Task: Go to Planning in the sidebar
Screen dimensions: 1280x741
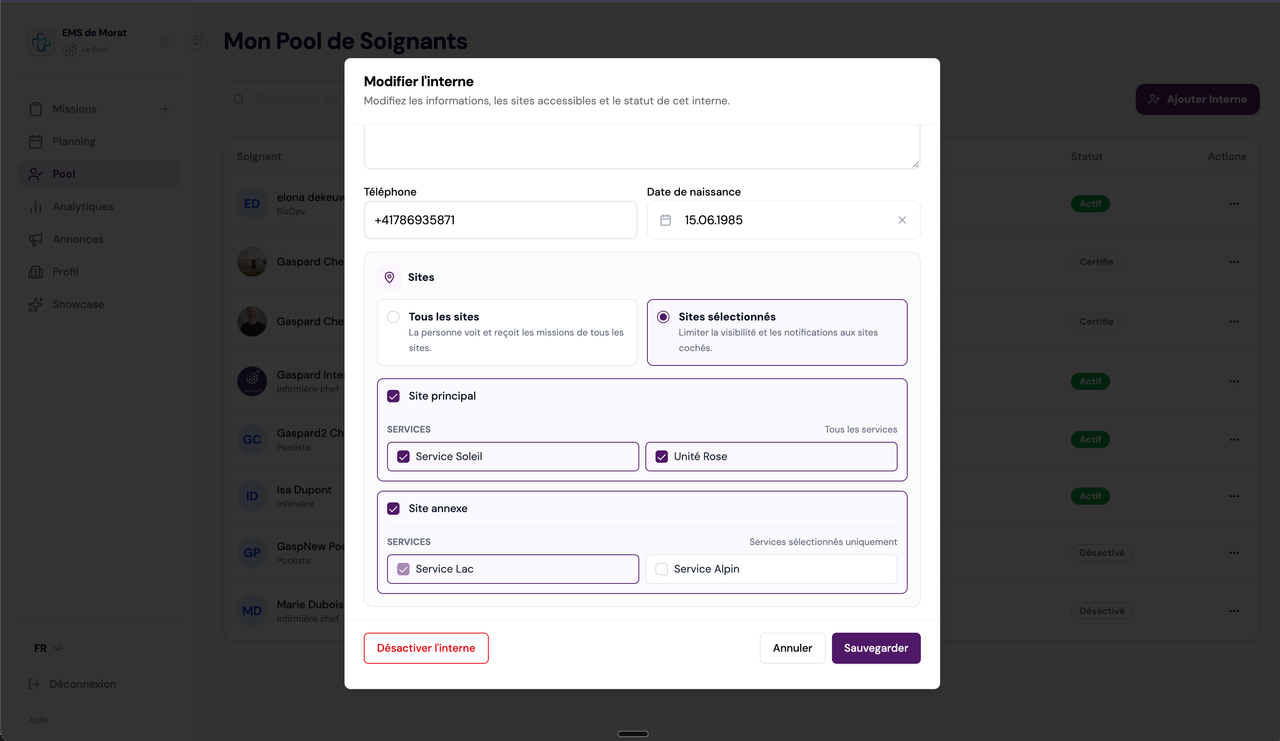Action: tap(74, 141)
